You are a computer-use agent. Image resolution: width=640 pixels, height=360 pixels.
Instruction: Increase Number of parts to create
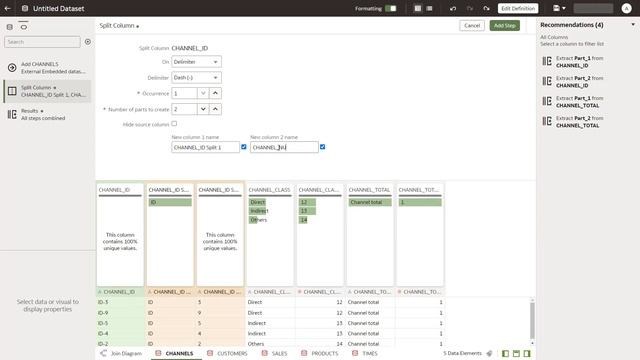[216, 109]
